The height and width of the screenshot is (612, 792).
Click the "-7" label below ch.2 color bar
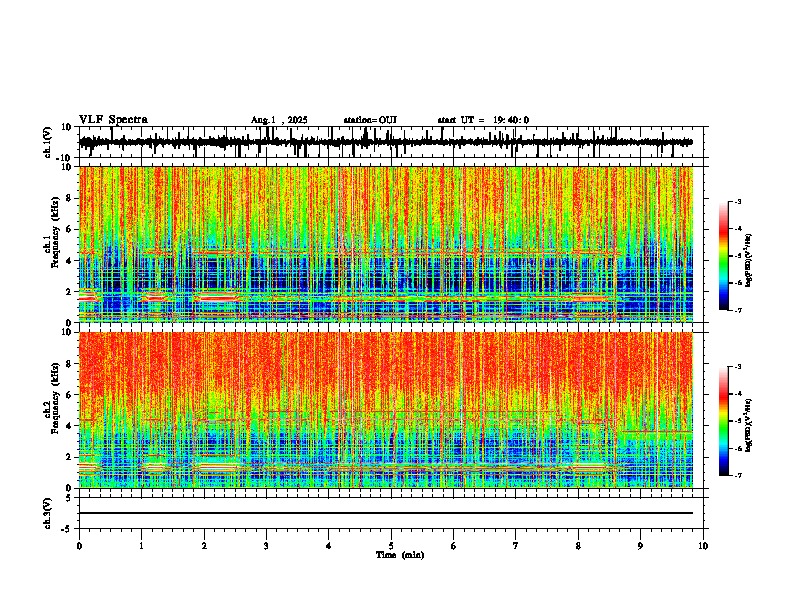tap(737, 475)
